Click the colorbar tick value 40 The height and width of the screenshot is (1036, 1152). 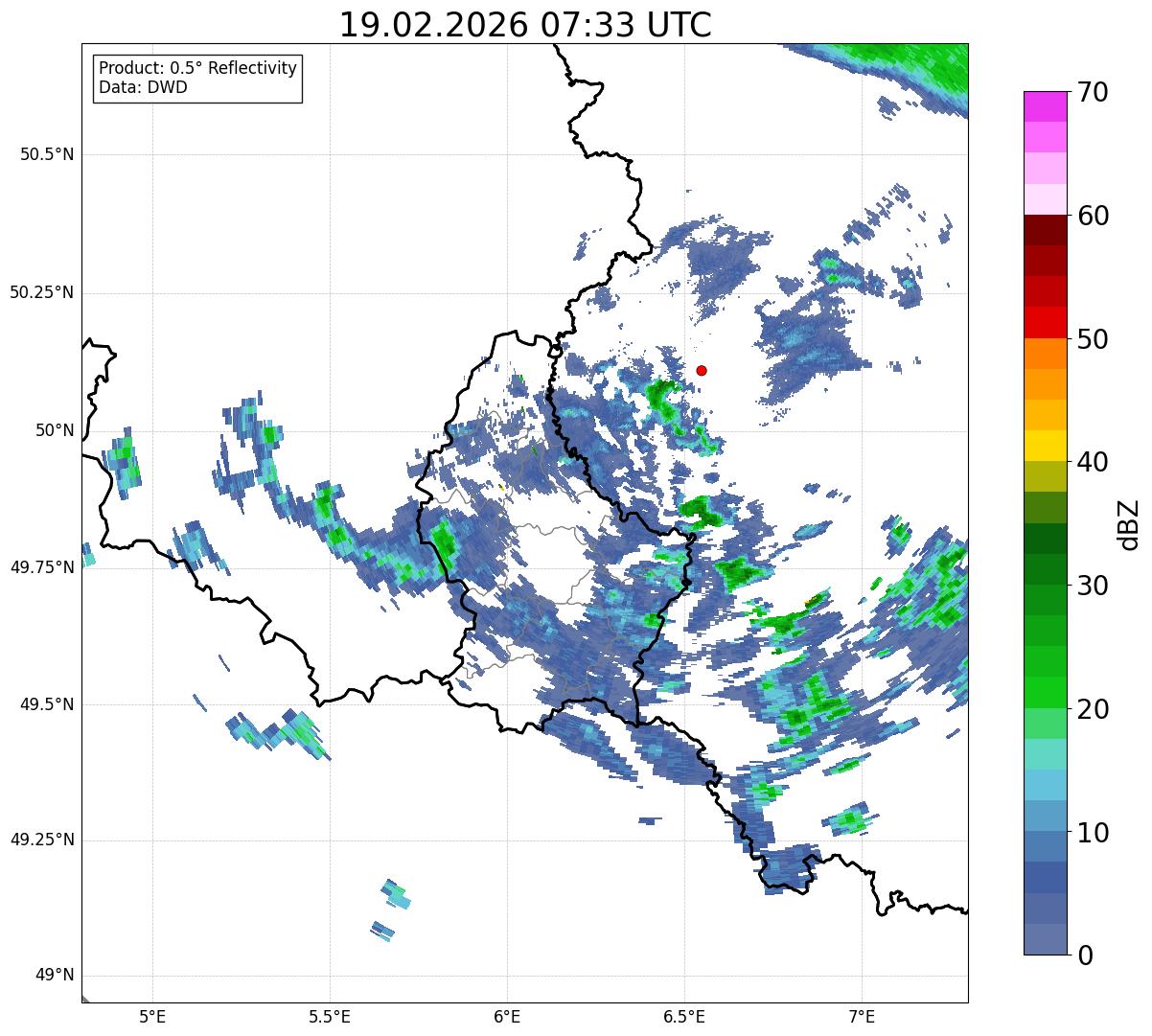1093,462
